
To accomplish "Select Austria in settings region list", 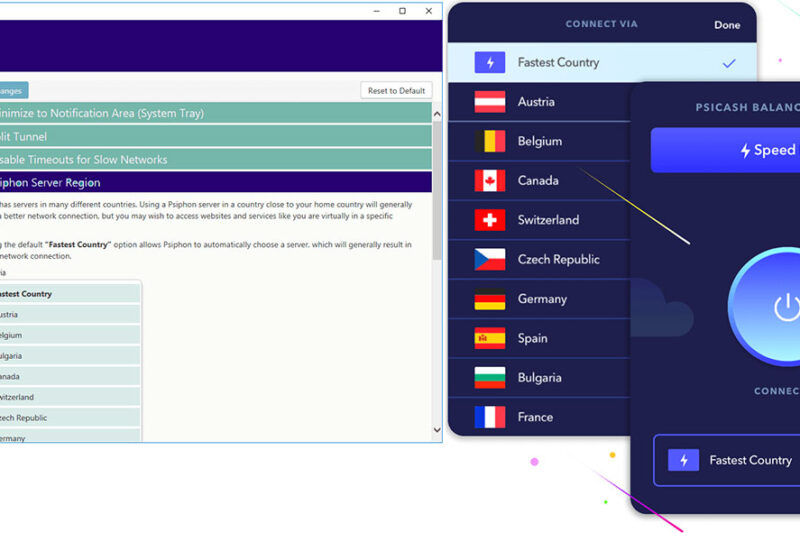I will pyautogui.click(x=70, y=315).
